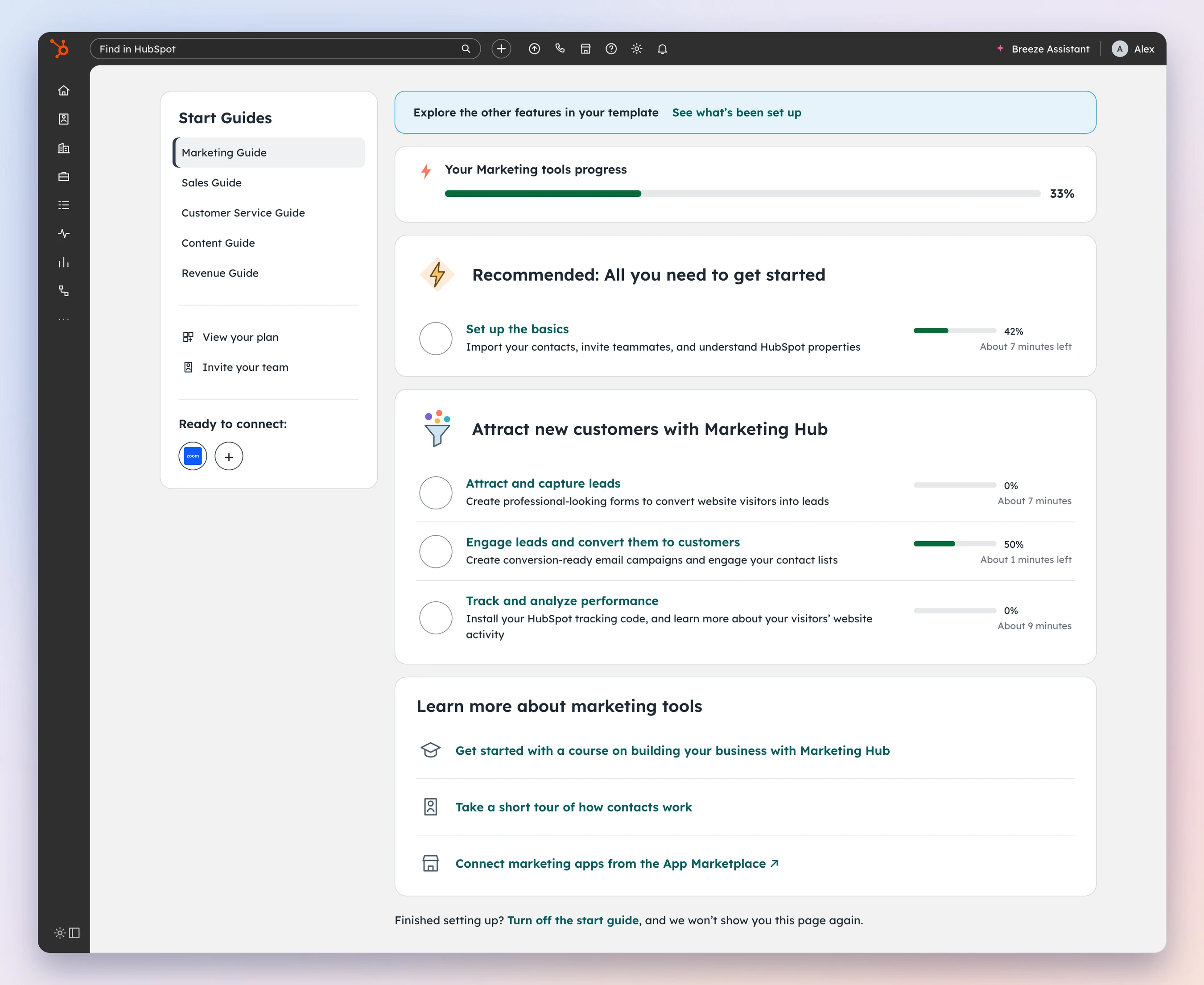The image size is (1204, 985).
Task: Click the Find in HubSpot search field
Action: (285, 49)
